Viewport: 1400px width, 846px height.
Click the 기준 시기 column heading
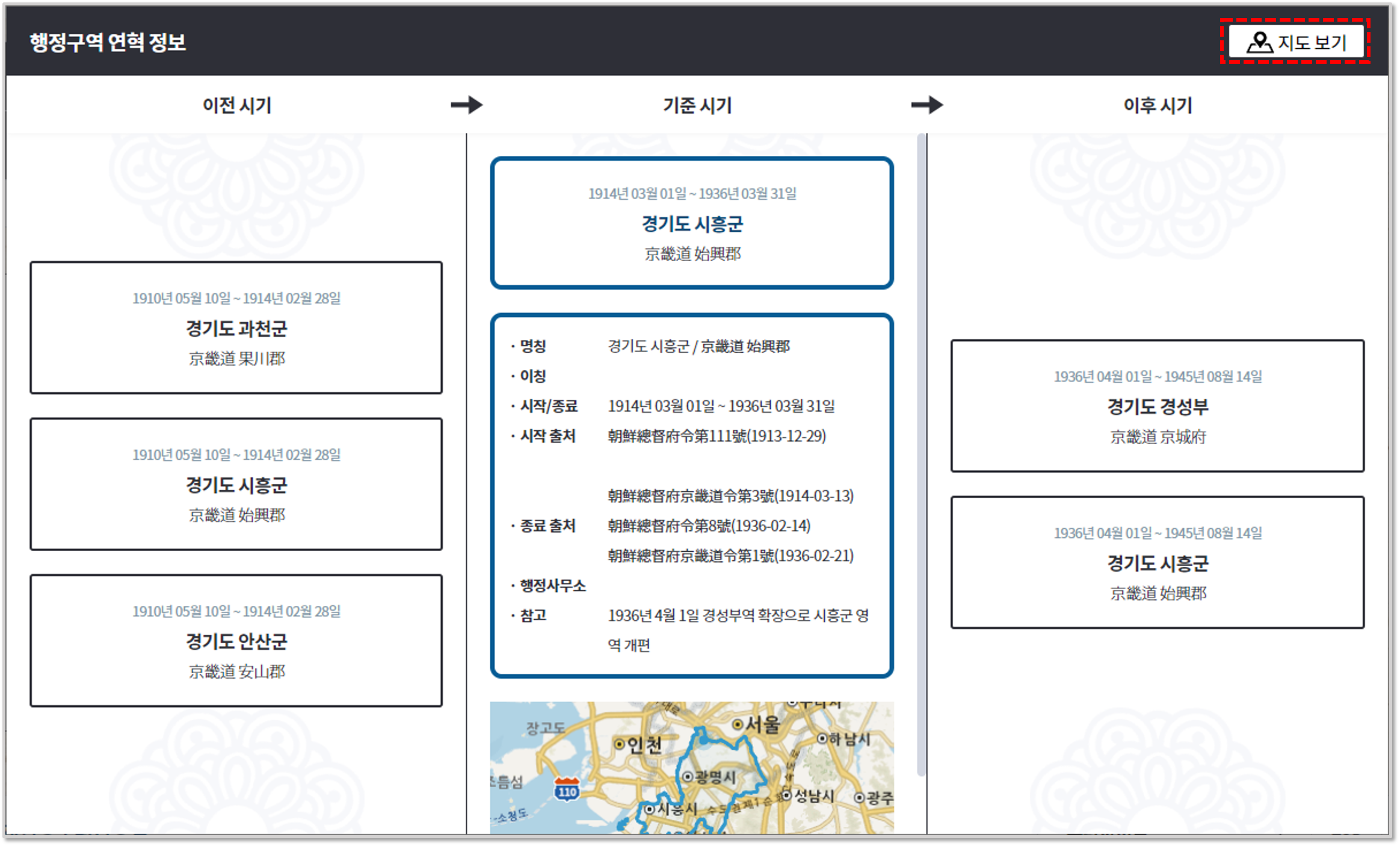coord(697,105)
